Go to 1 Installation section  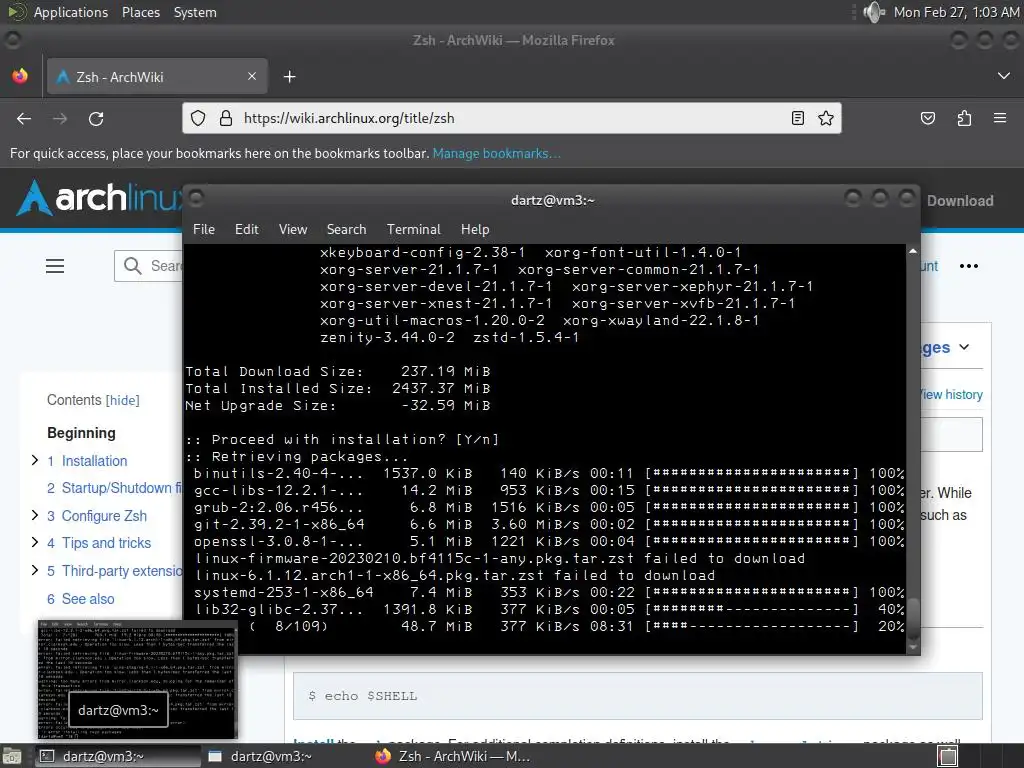coord(88,461)
